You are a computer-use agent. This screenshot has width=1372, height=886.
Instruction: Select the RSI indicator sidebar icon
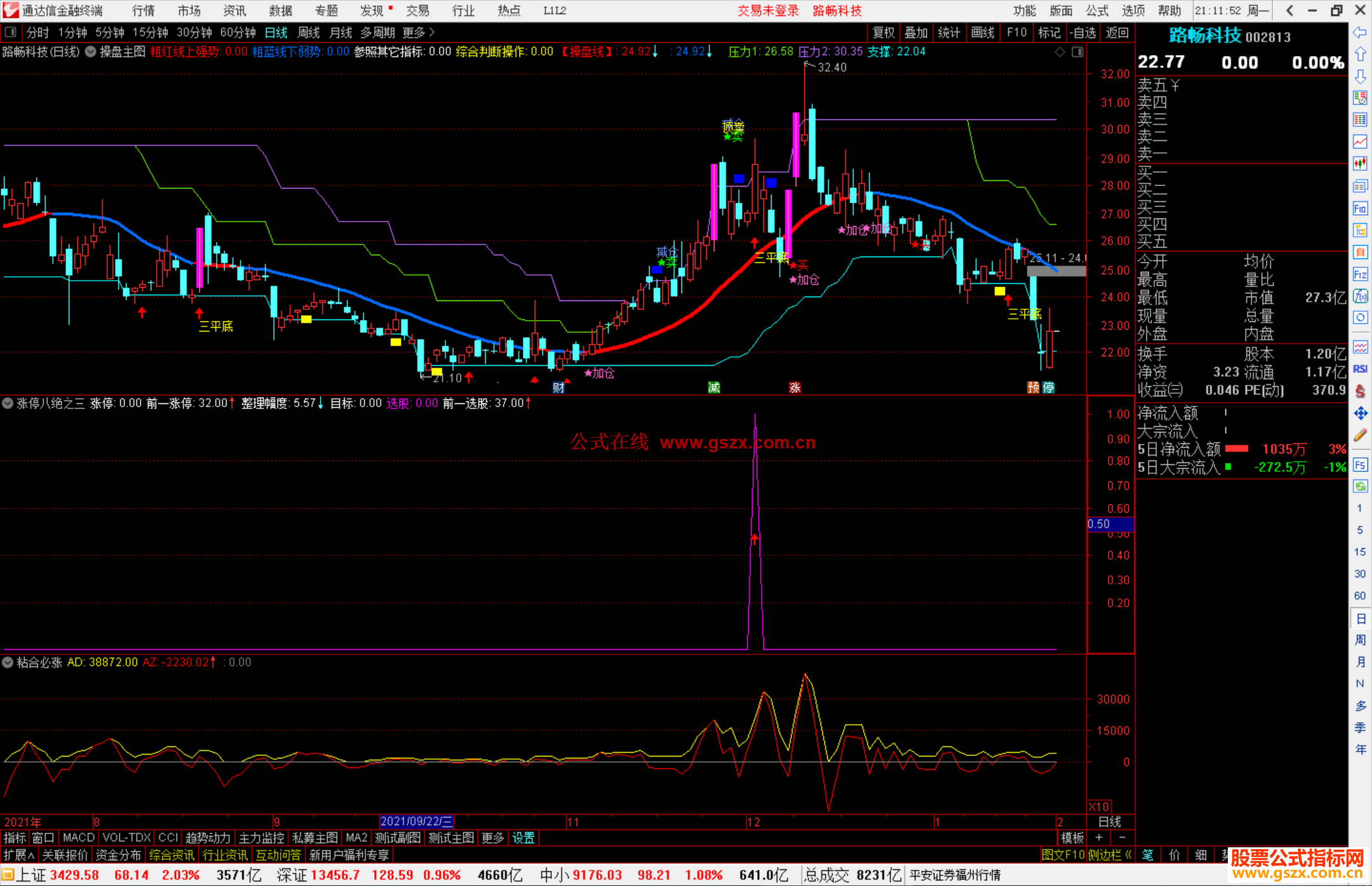click(x=1360, y=369)
